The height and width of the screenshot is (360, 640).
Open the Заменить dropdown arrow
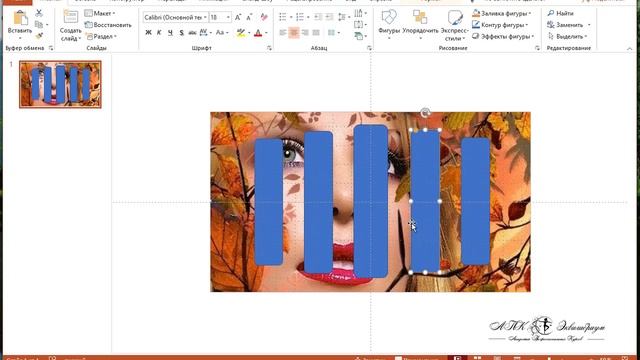[589, 25]
